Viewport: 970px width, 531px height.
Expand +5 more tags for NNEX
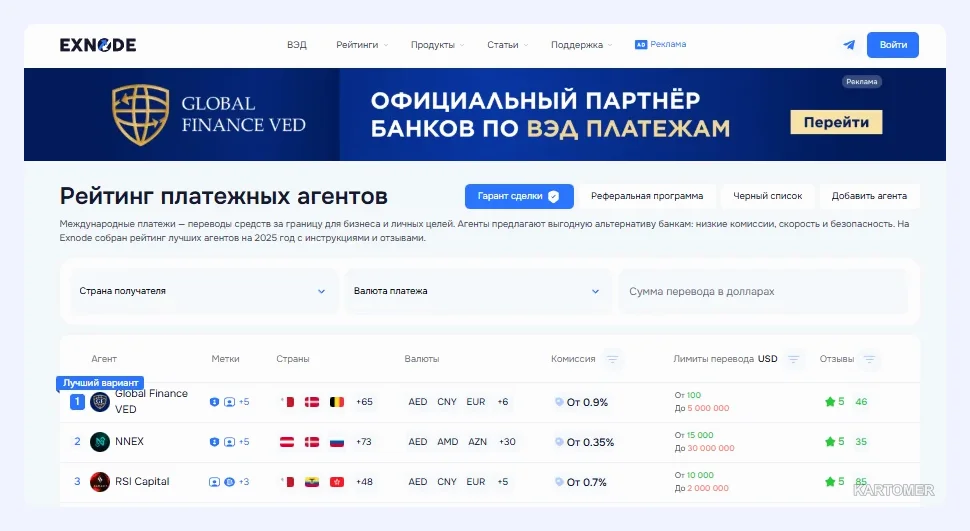coord(244,442)
